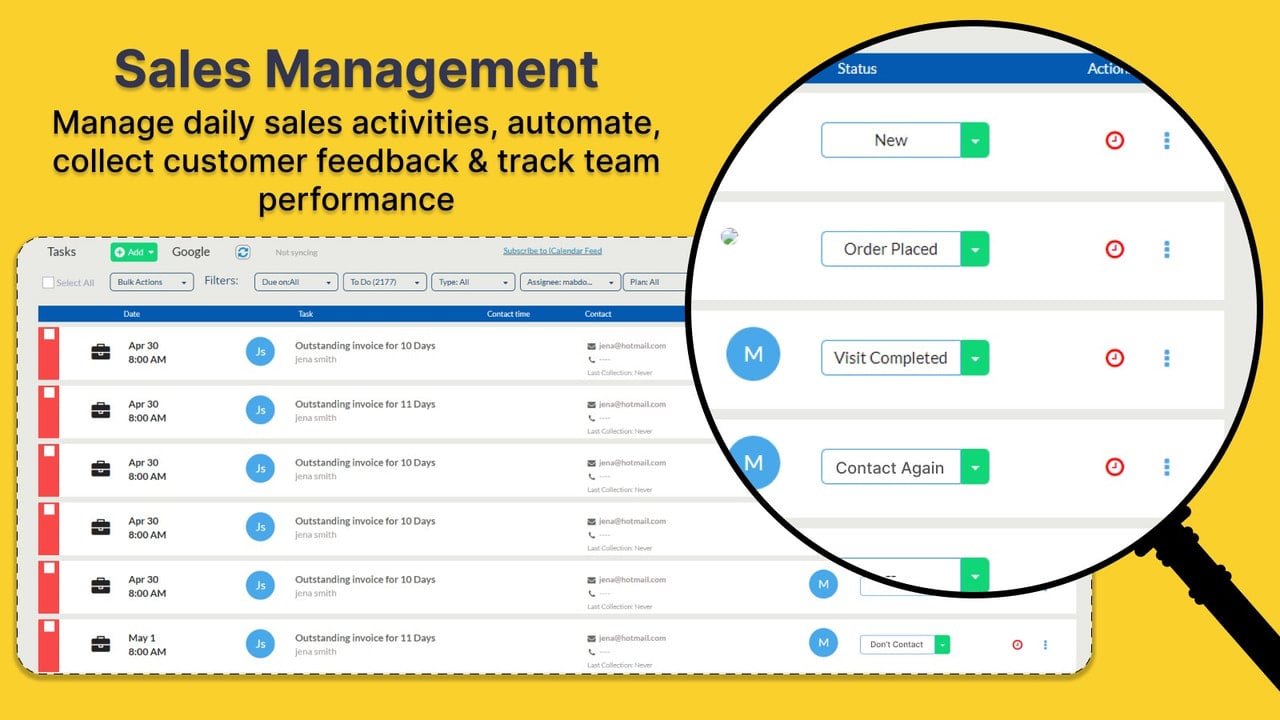Image resolution: width=1280 pixels, height=720 pixels.
Task: Click the Task column header
Action: click(x=306, y=314)
